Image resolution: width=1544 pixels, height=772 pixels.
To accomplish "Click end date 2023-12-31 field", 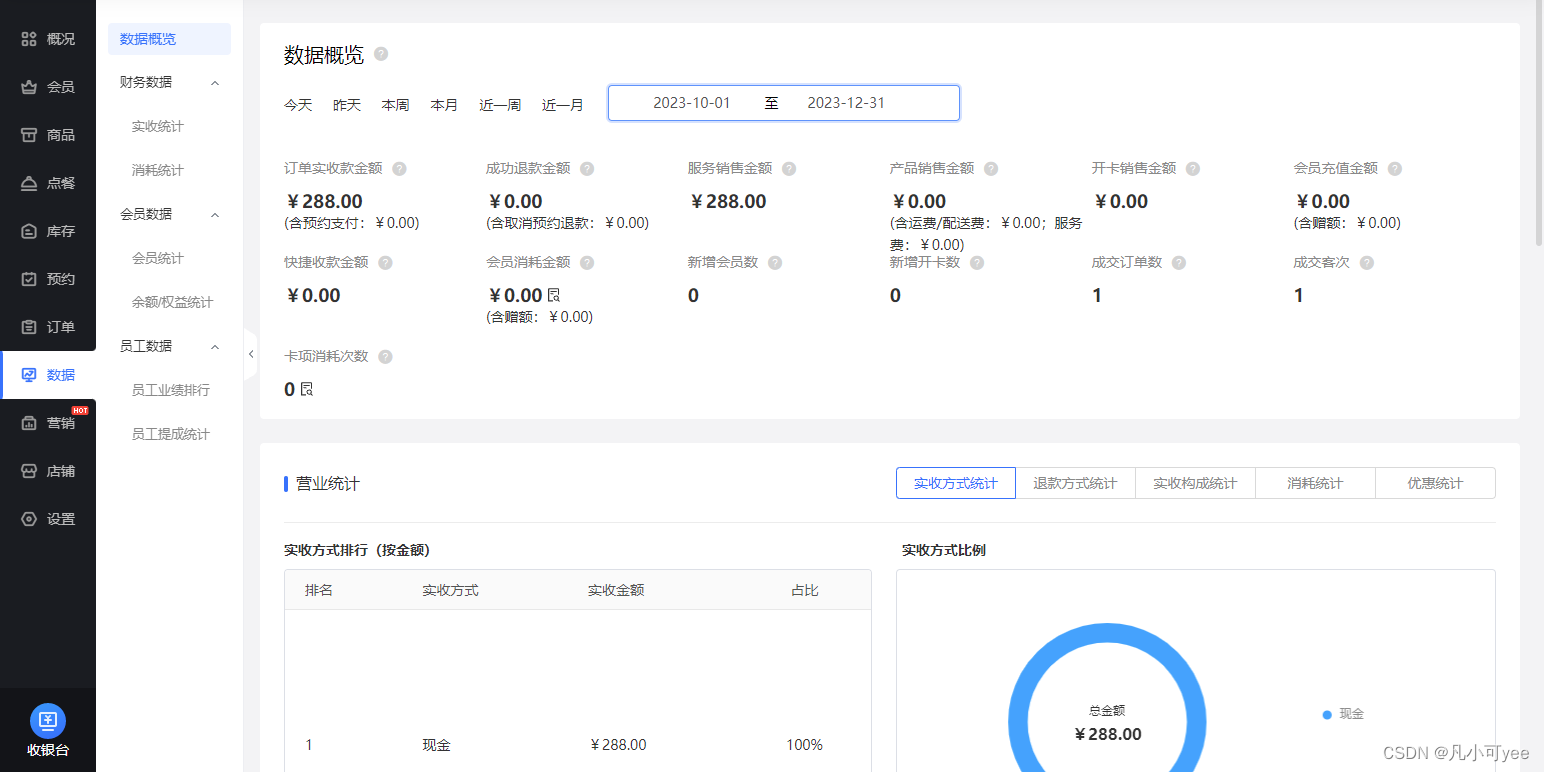I will [x=846, y=103].
